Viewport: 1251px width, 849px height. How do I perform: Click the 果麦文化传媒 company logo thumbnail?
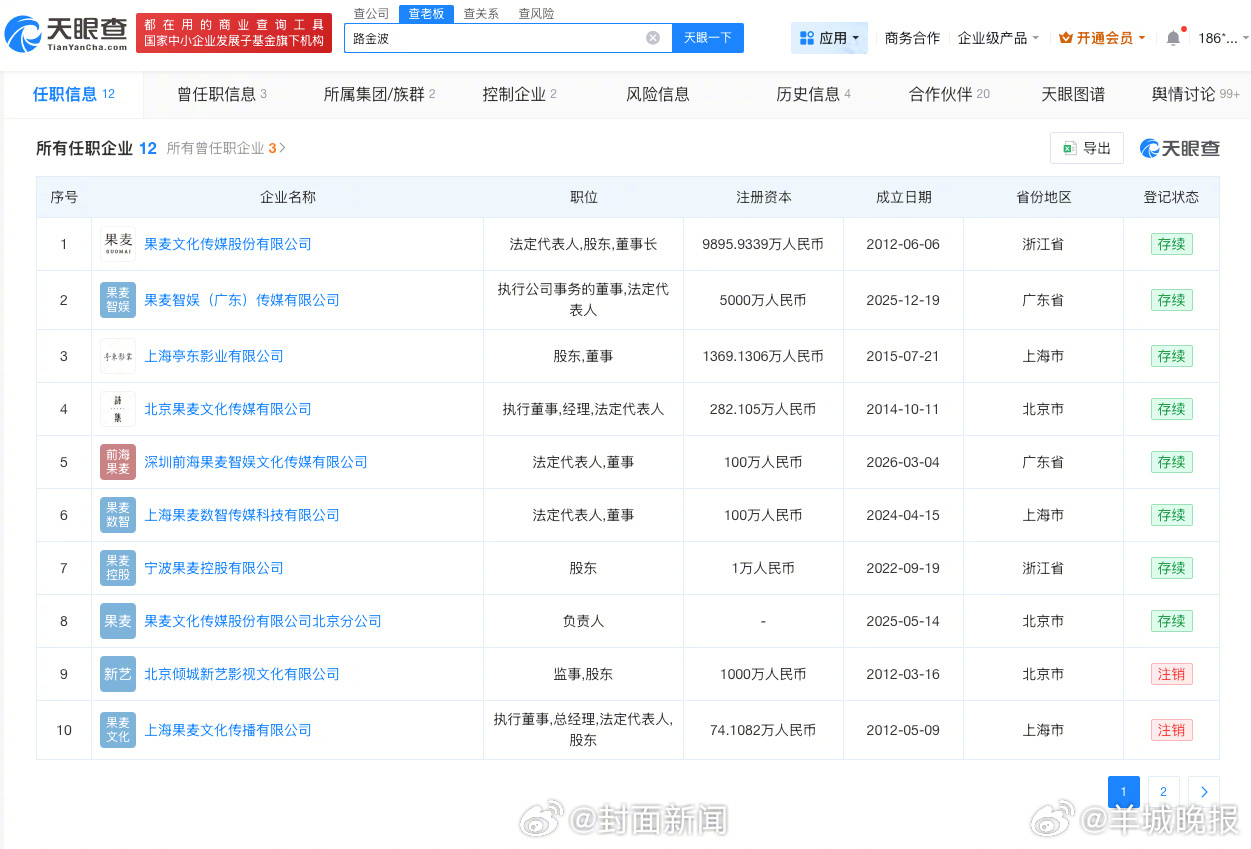pyautogui.click(x=117, y=244)
